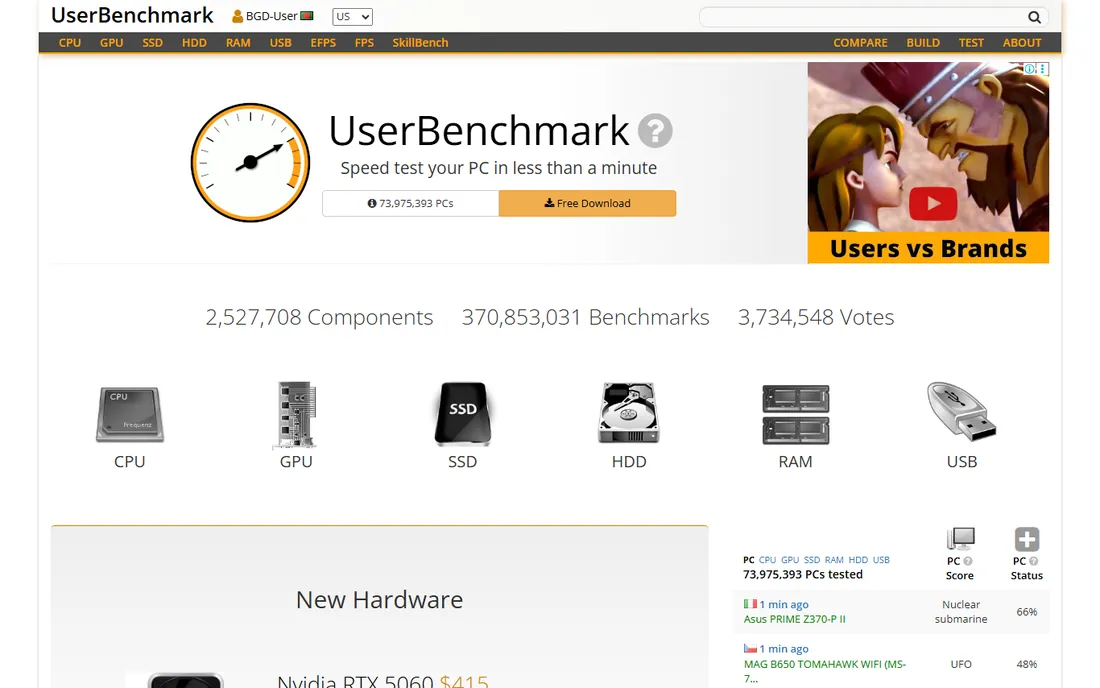Select the SSD tab in recent tests
The width and height of the screenshot is (1100, 688).
coord(812,560)
